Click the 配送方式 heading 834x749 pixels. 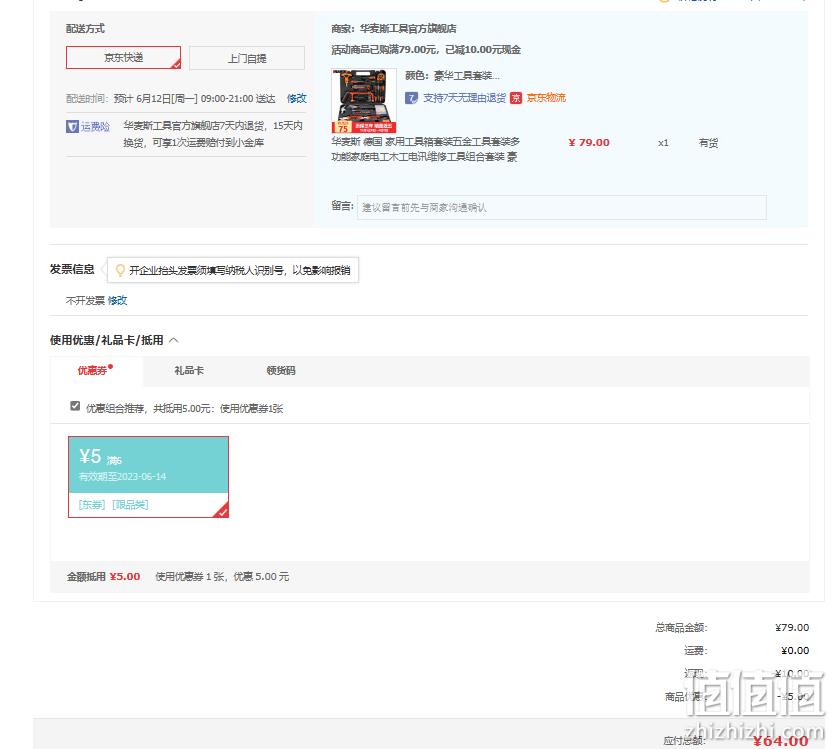click(85, 29)
